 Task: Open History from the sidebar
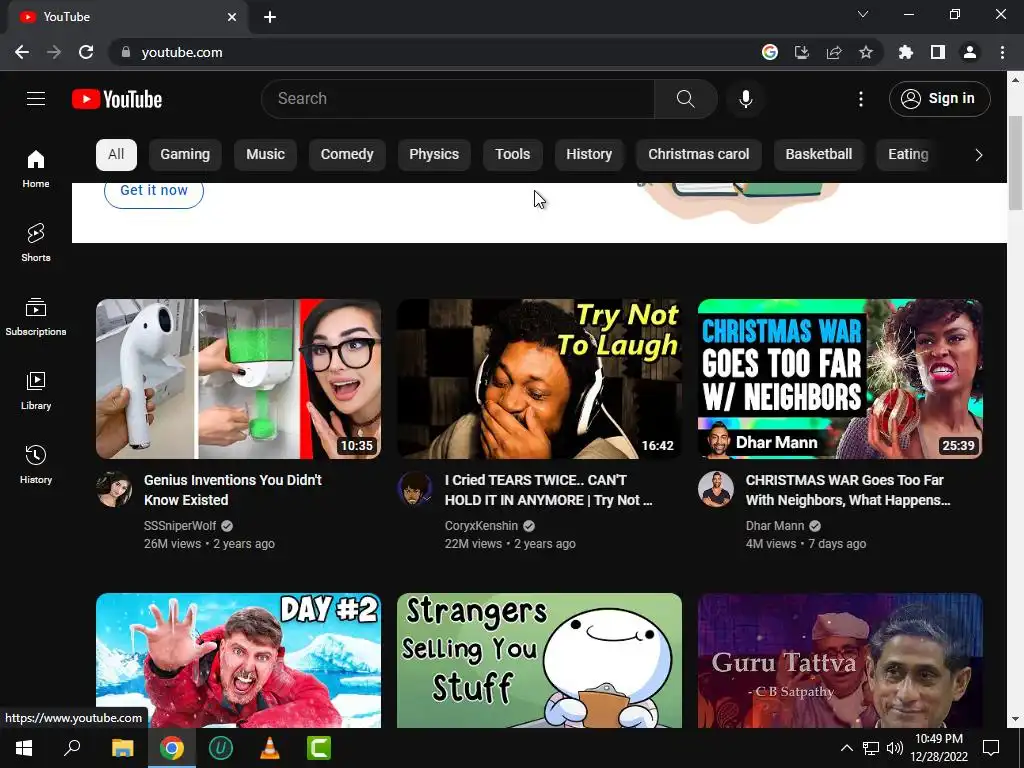(36, 464)
